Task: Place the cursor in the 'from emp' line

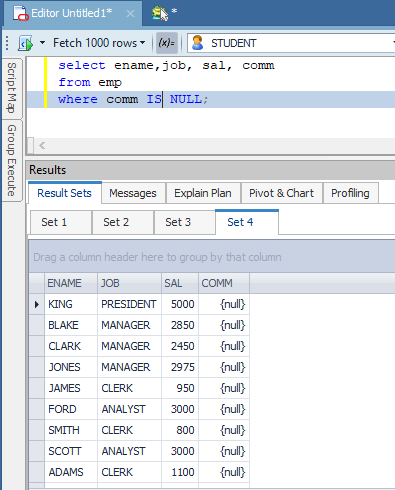Action: [x=90, y=82]
